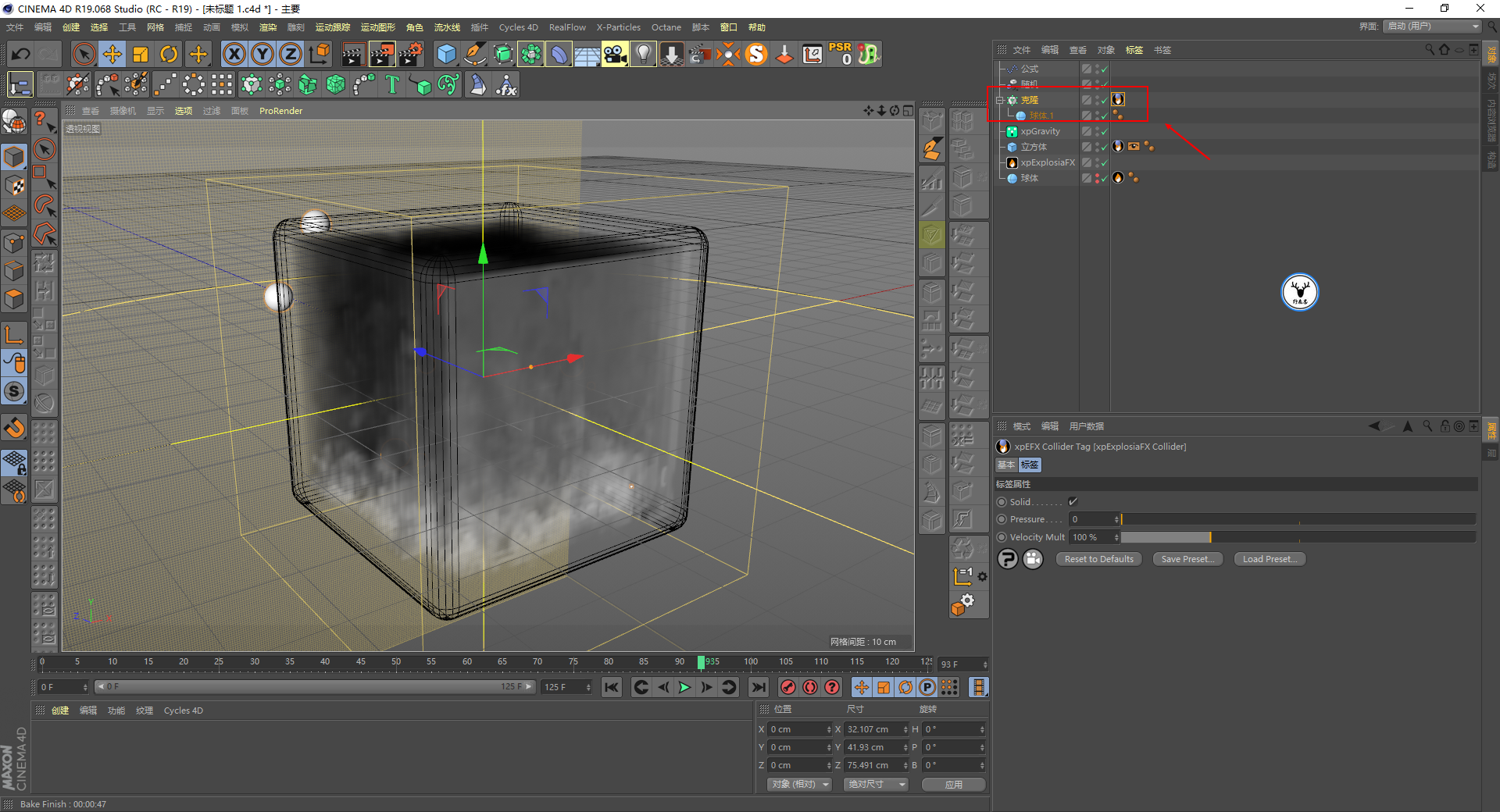The height and width of the screenshot is (812, 1500).
Task: Open the 绝对尺寸 size dropdown
Action: tap(876, 784)
